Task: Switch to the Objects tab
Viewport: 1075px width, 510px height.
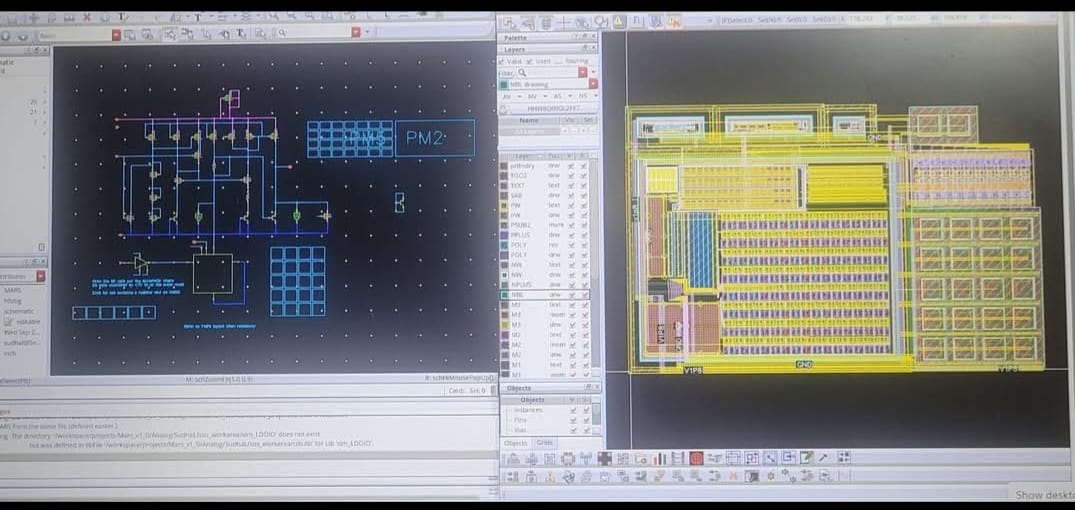Action: (x=515, y=442)
